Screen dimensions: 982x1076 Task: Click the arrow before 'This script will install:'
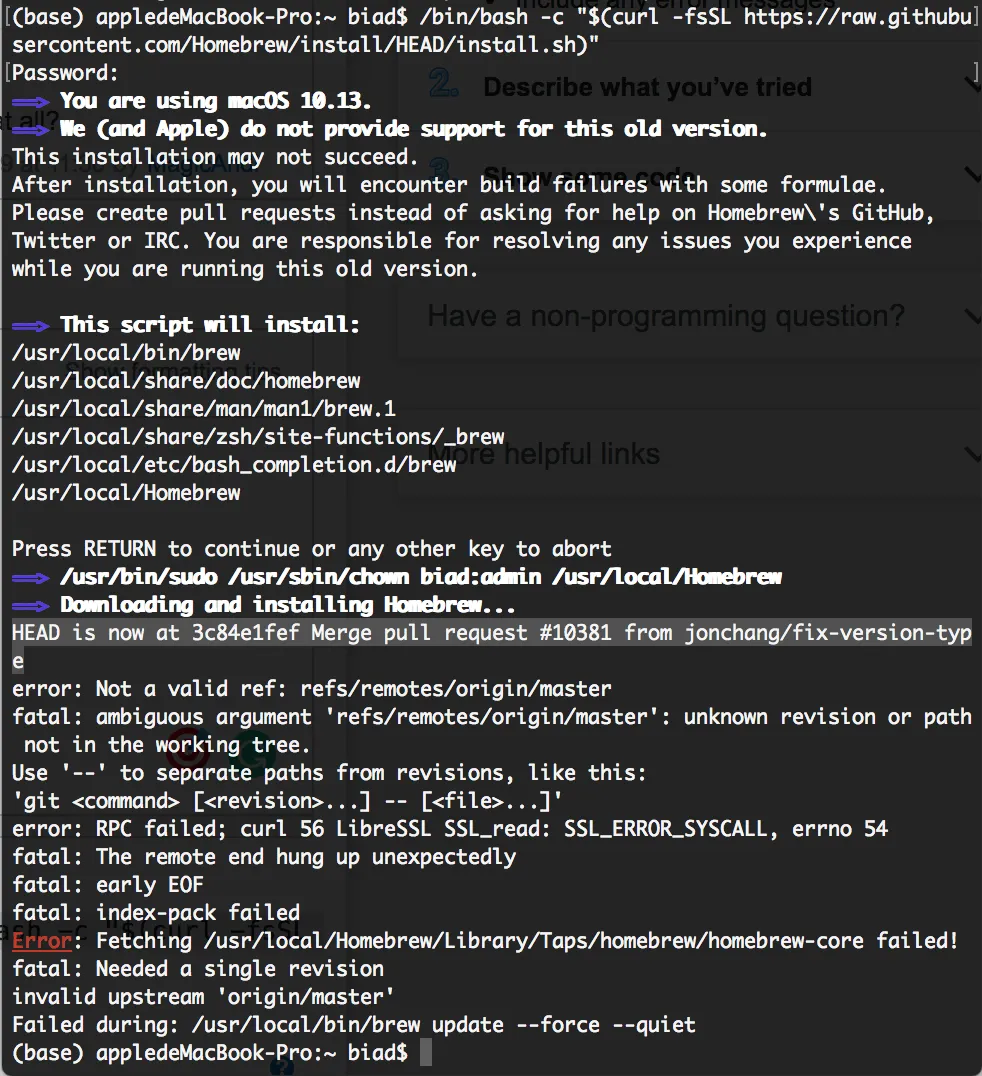click(30, 326)
